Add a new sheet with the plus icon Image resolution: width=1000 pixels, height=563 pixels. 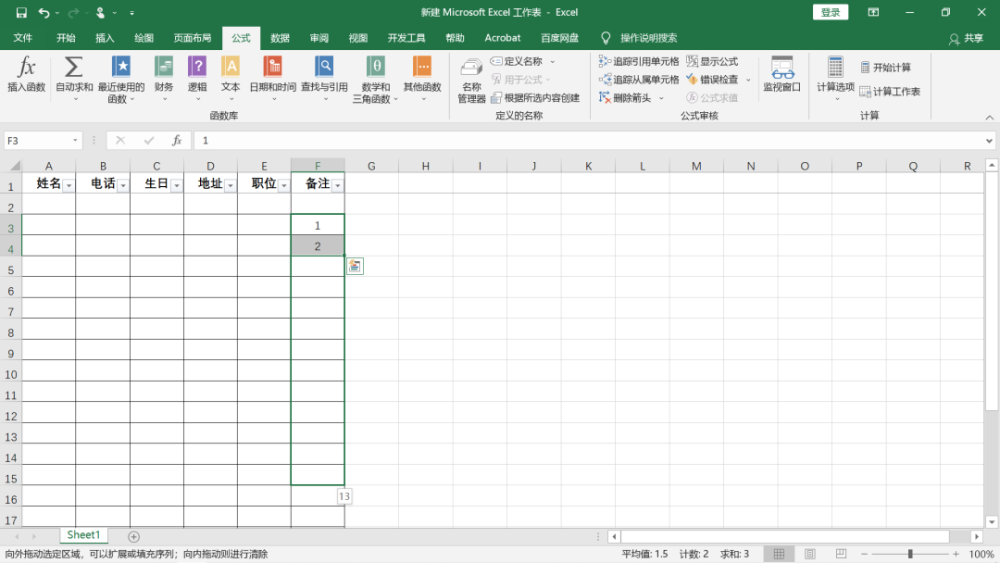pos(133,537)
